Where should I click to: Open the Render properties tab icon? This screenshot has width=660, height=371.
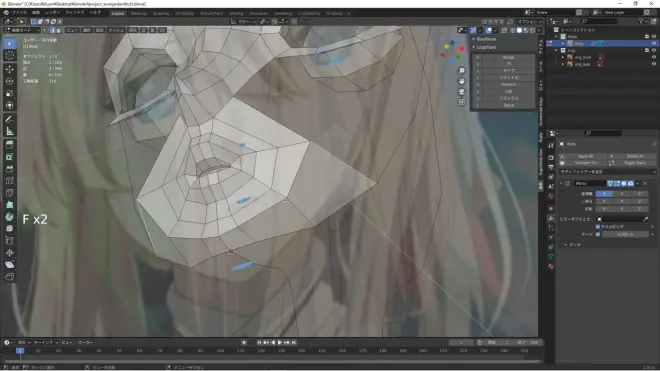(551, 157)
